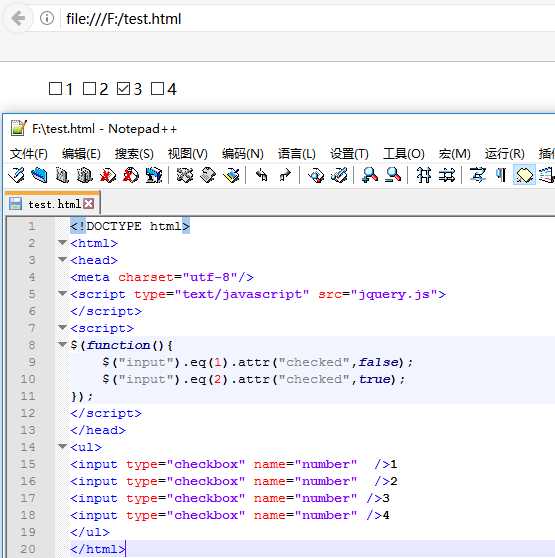Toggle the highlighted indent guide icon
Viewport: 555px width, 558px height.
point(524,175)
